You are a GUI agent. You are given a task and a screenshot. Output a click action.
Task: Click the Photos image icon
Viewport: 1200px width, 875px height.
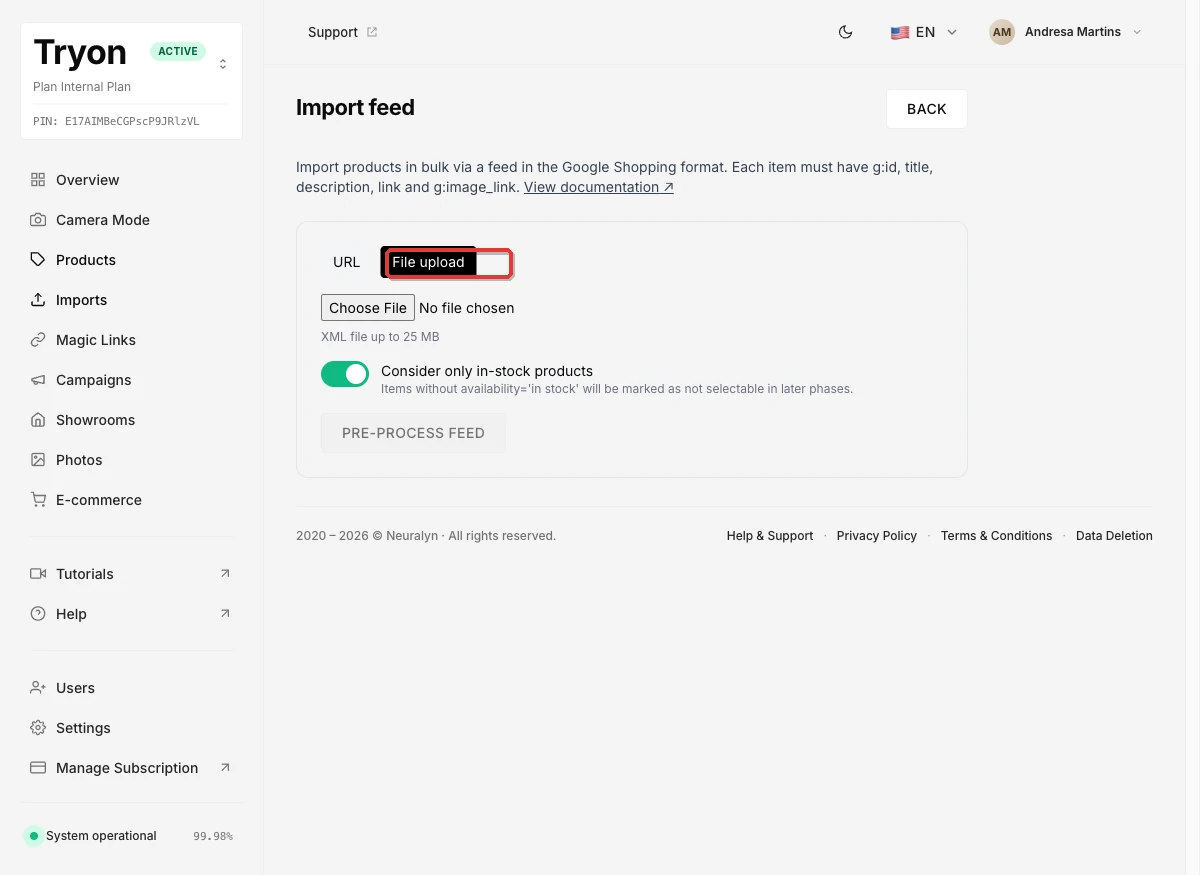[x=38, y=460]
